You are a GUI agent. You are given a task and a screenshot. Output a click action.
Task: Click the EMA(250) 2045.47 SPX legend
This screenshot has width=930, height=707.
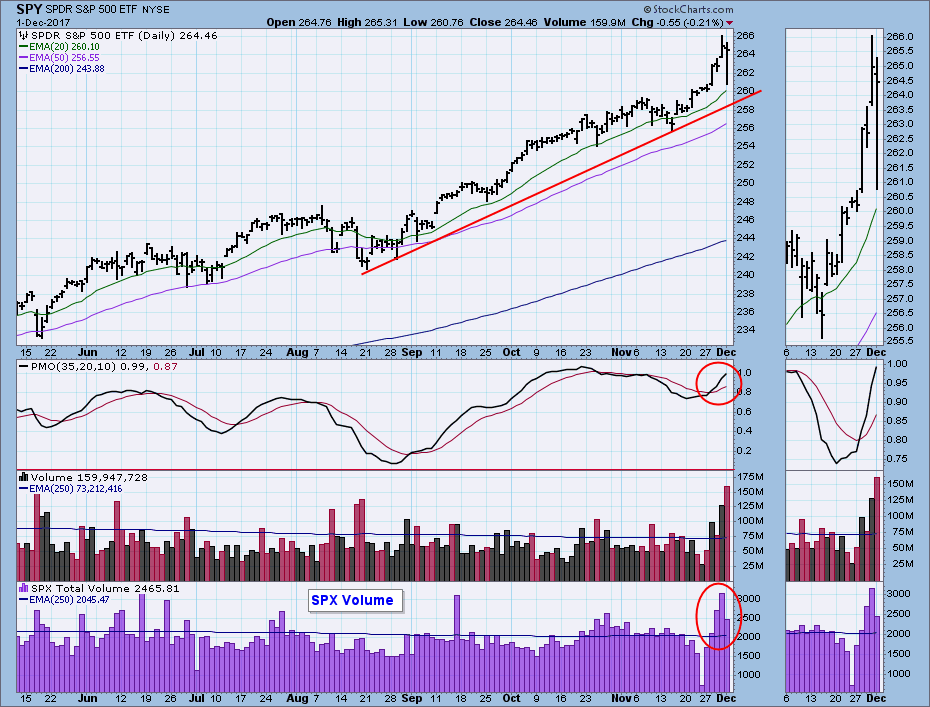click(x=65, y=600)
